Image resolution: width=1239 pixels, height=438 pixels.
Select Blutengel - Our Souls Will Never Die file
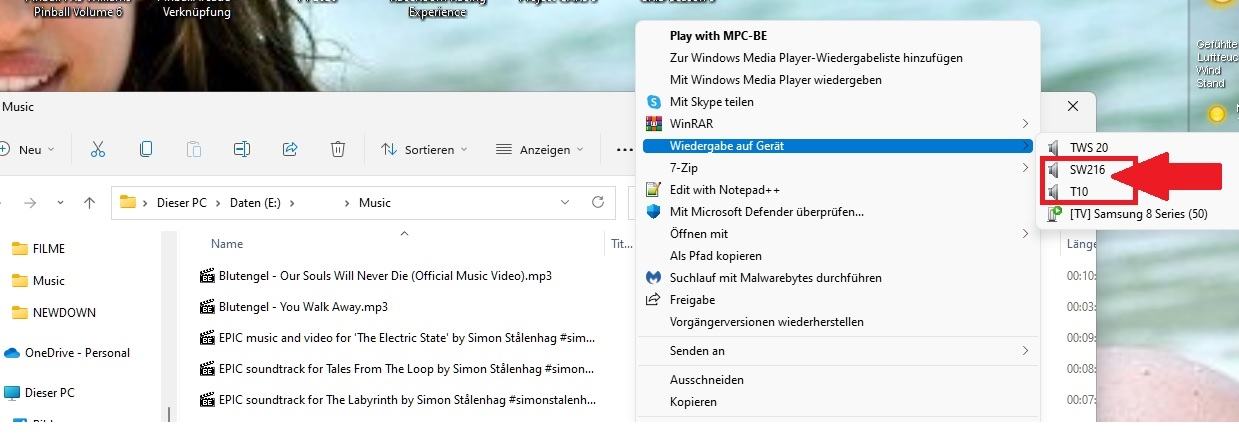pyautogui.click(x=385, y=275)
